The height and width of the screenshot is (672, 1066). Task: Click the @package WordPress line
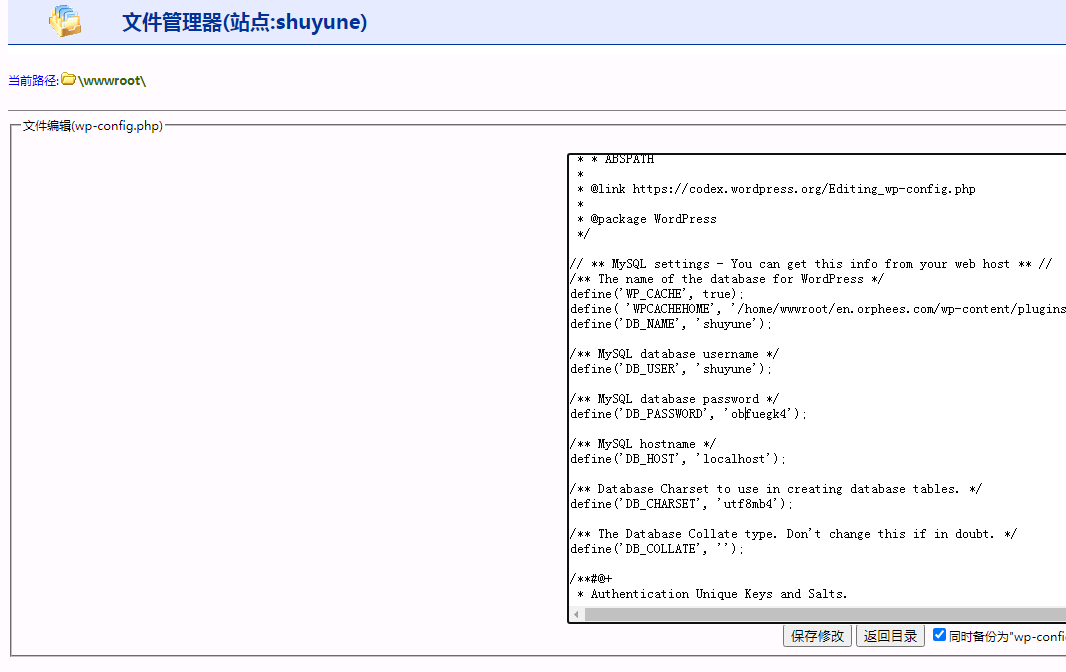(647, 219)
